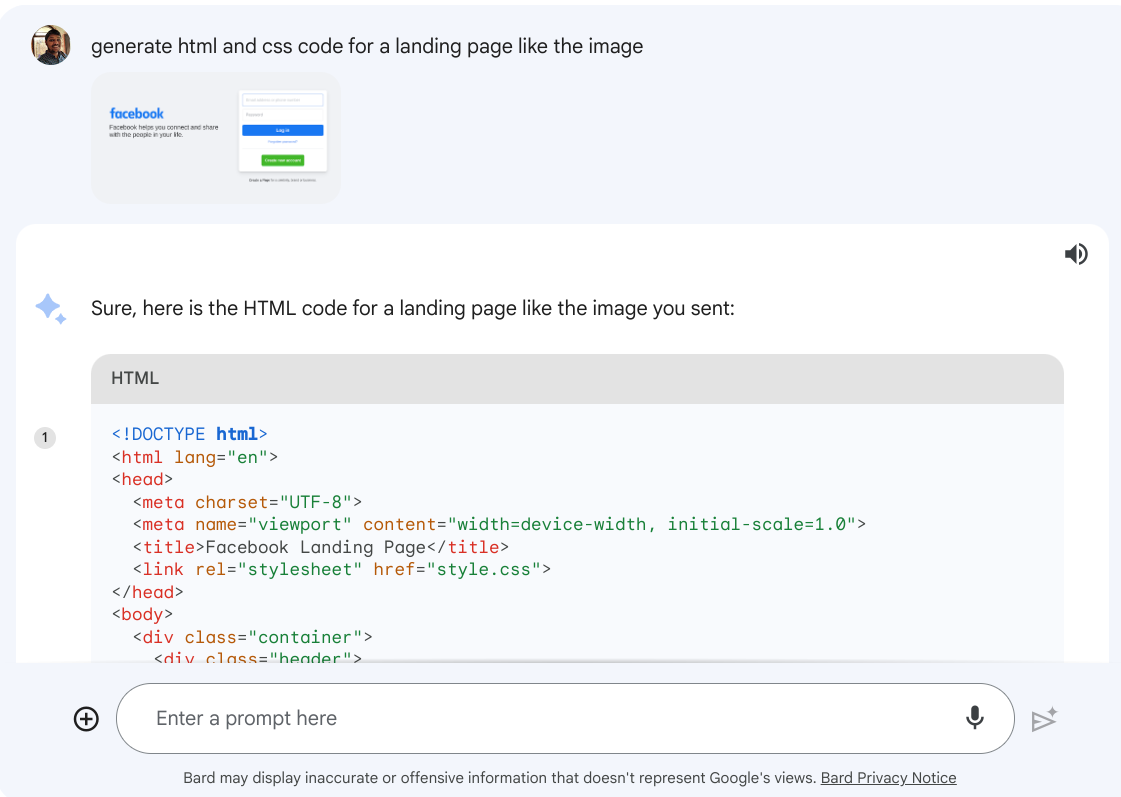Click the send prompt arrow icon
Viewport: 1121px width, 797px height.
click(1044, 719)
